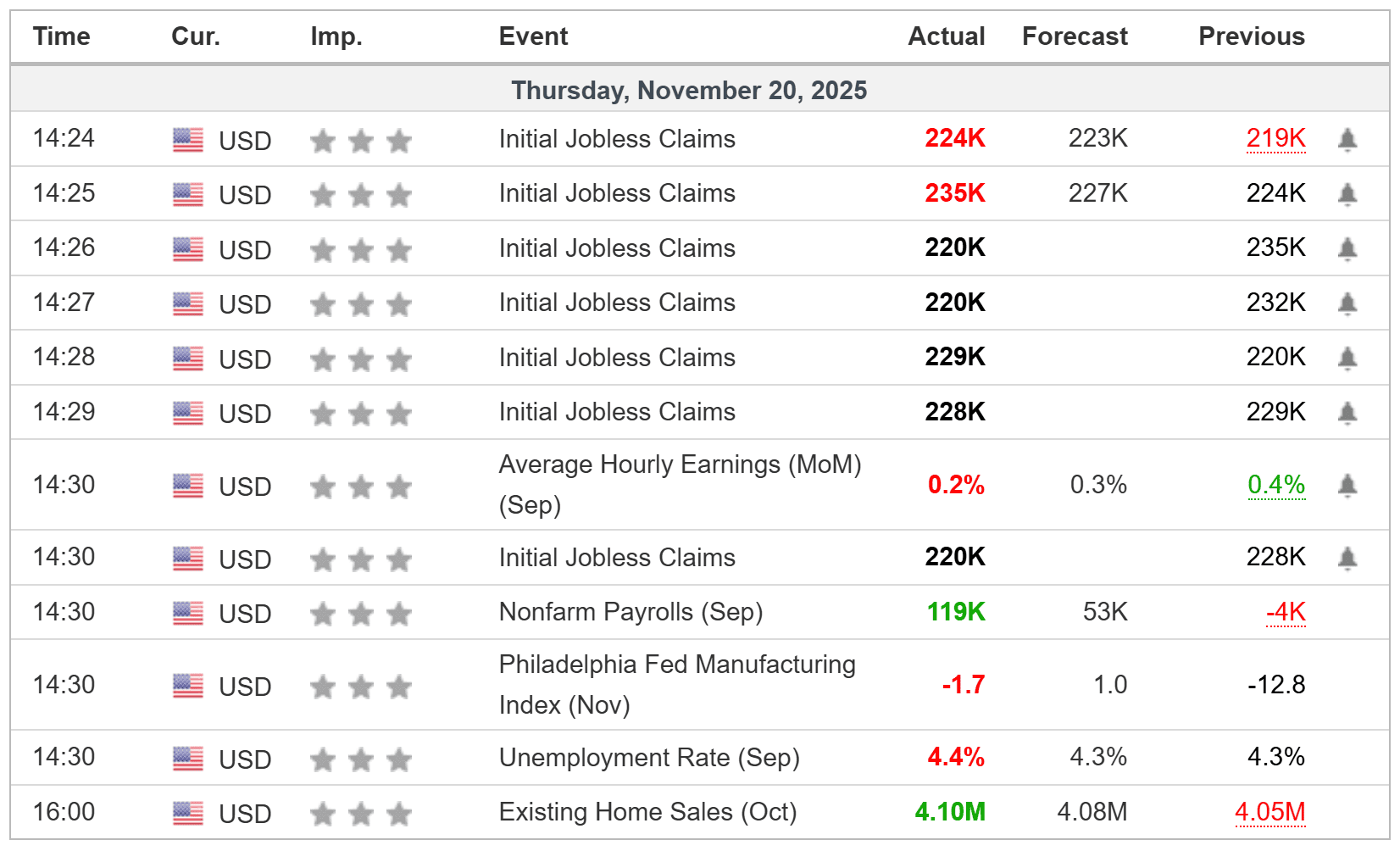Click the Initial Jobless Claims event at 14:25
This screenshot has width=1400, height=851.
tap(616, 193)
